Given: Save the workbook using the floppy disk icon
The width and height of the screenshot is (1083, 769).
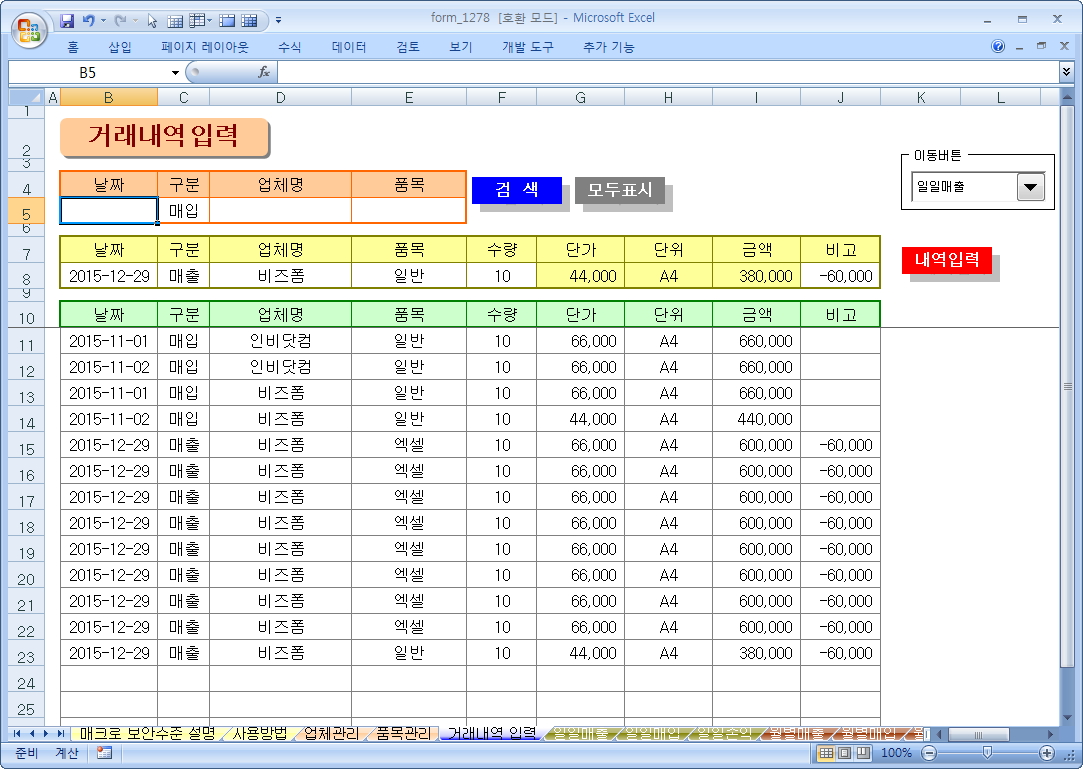Looking at the screenshot, I should click(68, 20).
